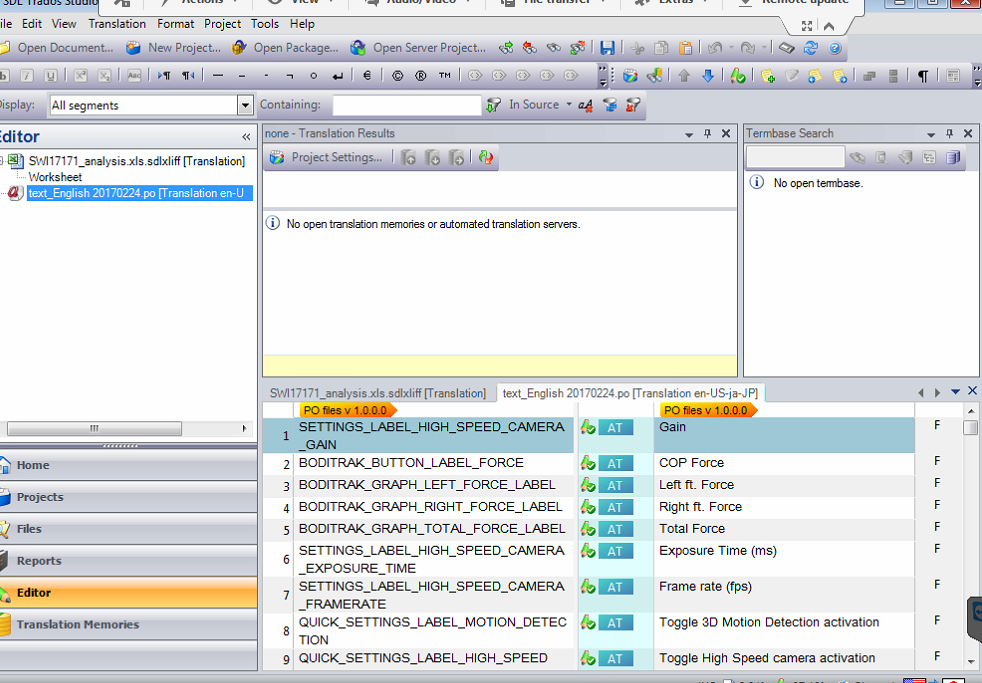Viewport: 982px width, 683px height.
Task: Insert the registered trademark symbol
Action: coord(421,76)
